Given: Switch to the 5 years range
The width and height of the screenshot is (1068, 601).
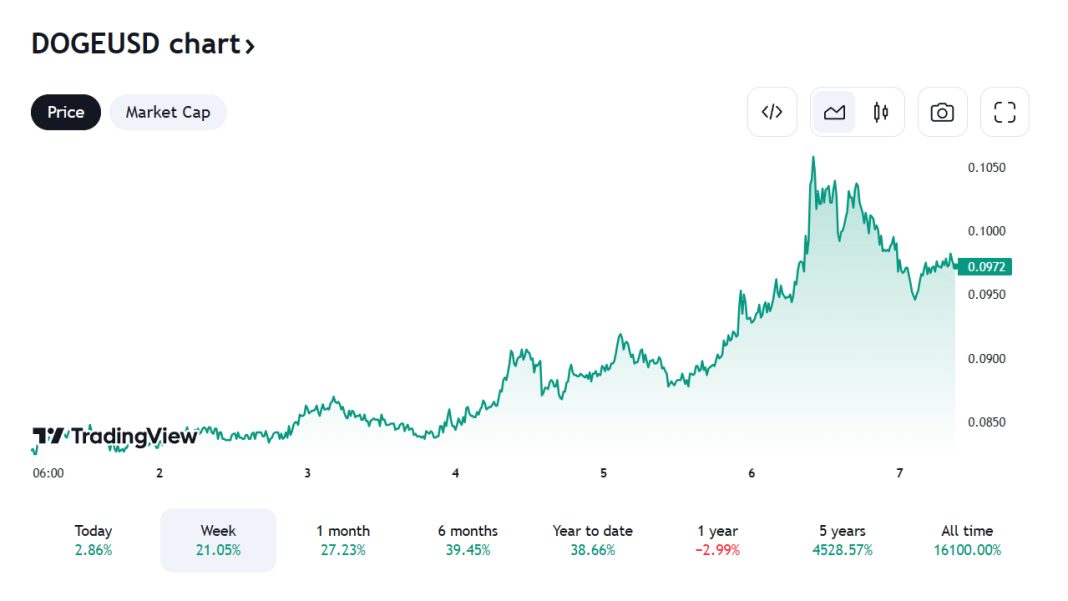Looking at the screenshot, I should [x=843, y=540].
